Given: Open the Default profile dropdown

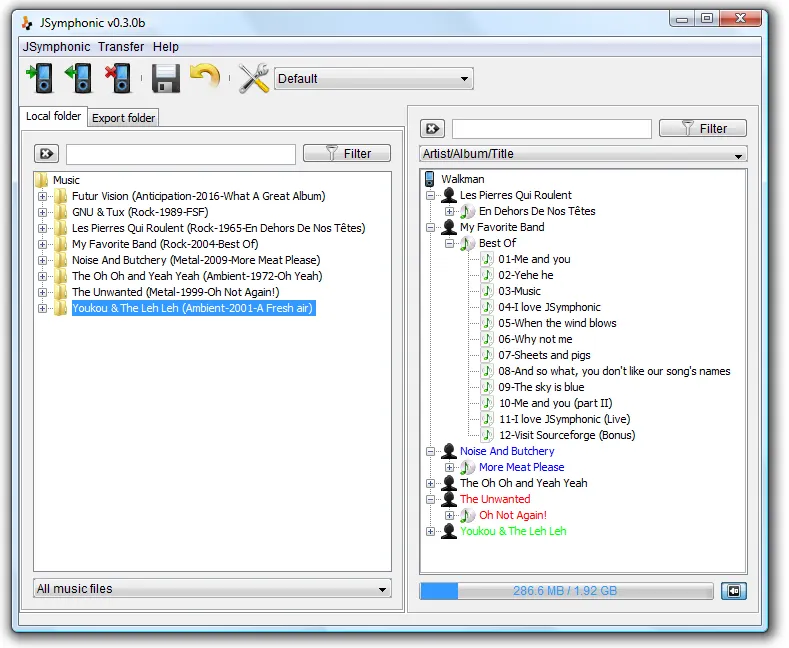Looking at the screenshot, I should [373, 78].
